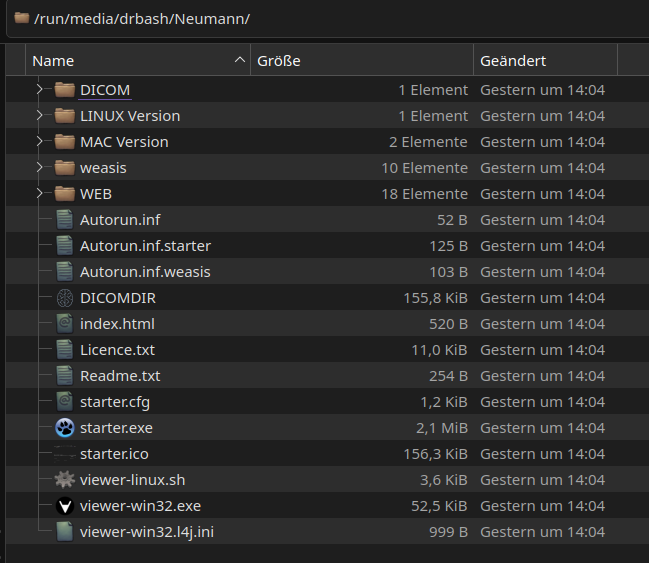Select the Readme.txt file name
Screen dimensions: 649x563
click(x=120, y=376)
